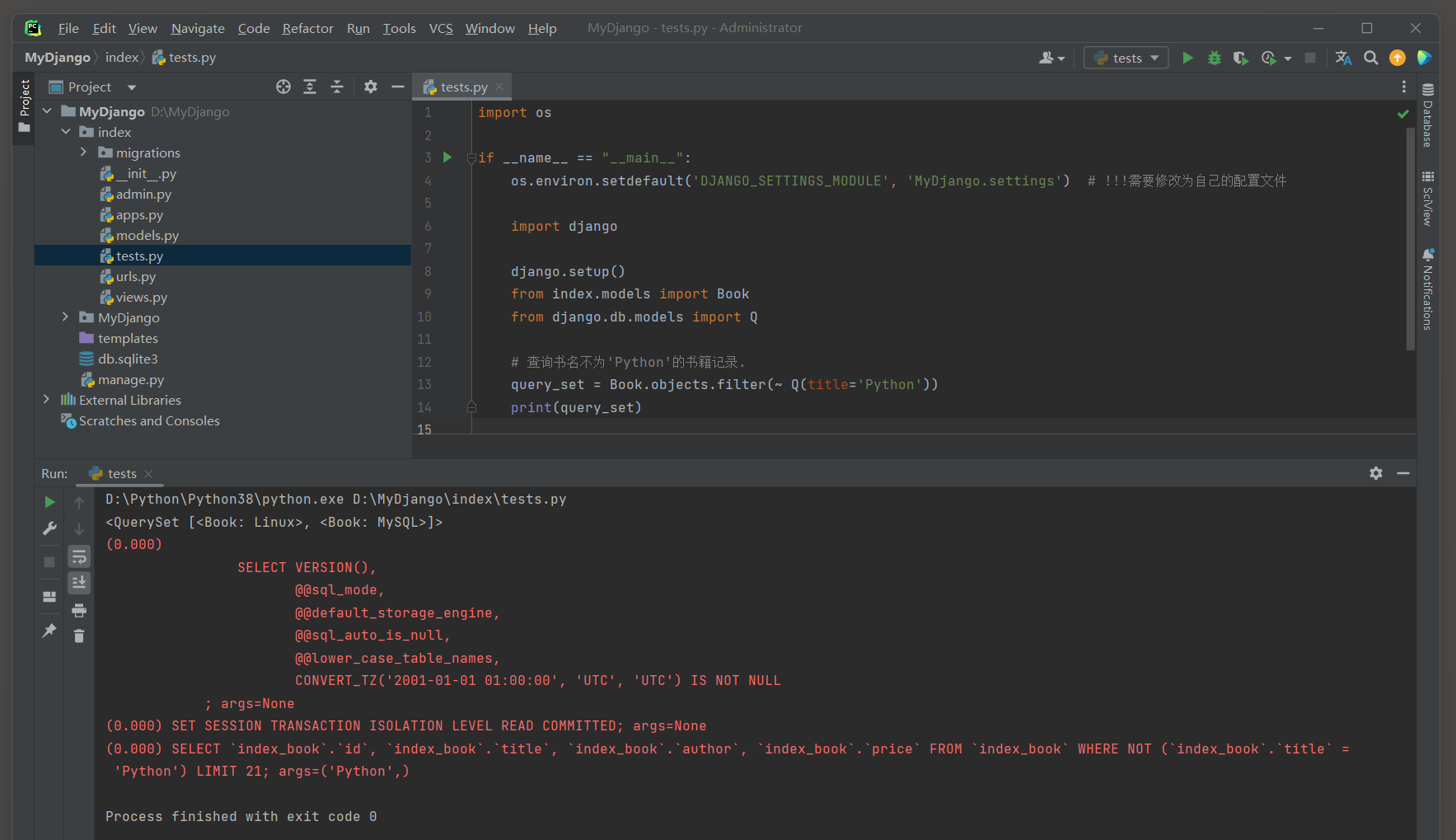Start debugging with the bug icon
The height and width of the screenshot is (840, 1456).
[x=1214, y=58]
